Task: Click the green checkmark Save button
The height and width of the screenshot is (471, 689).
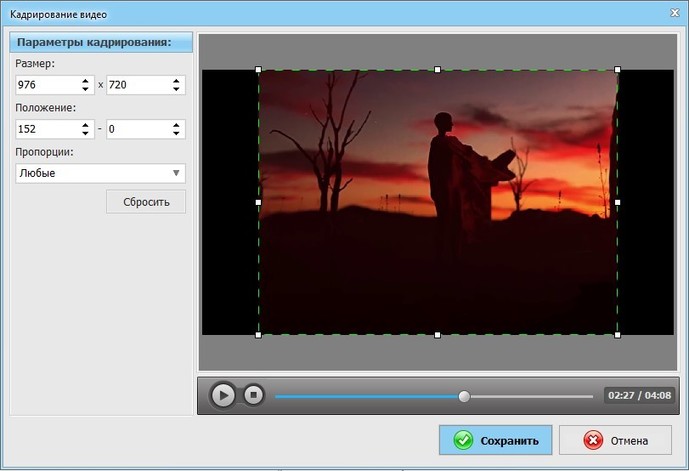Action: click(495, 440)
